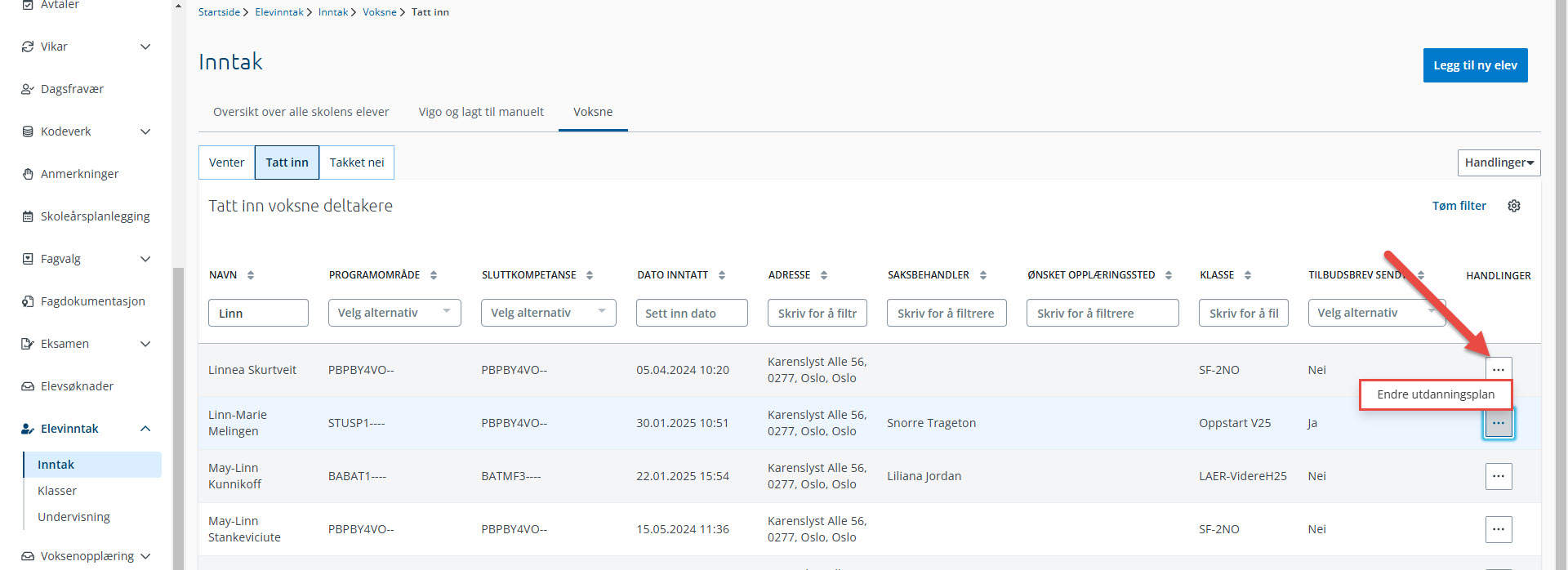
Task: Sort by DATO INNTATT column arrows
Action: tap(722, 275)
